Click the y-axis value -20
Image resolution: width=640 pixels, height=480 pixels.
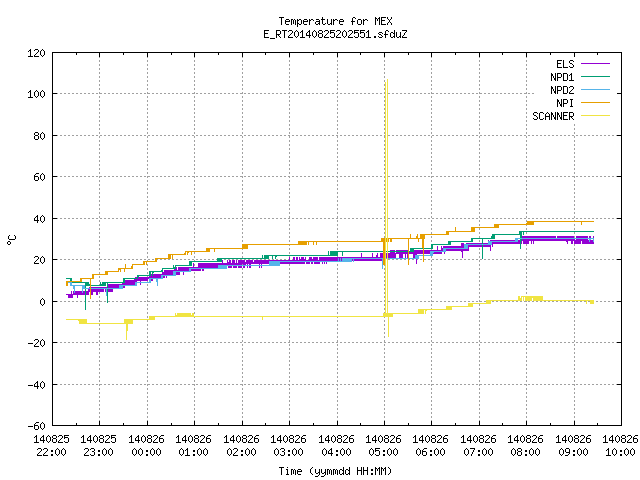[36, 343]
